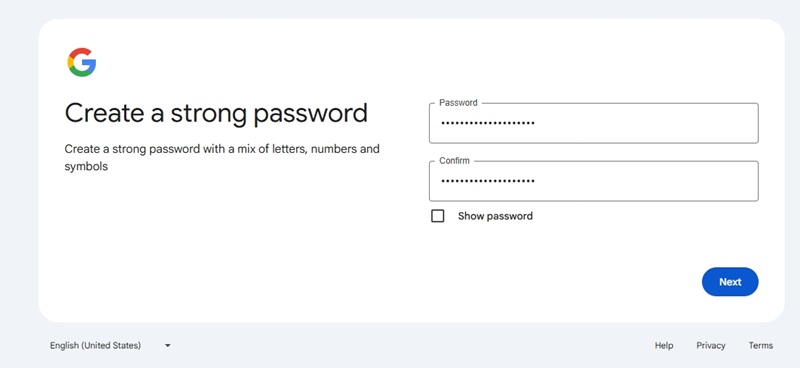Screen dimensions: 800x368
Task: Click the "Create a strong password" heading
Action: point(216,113)
